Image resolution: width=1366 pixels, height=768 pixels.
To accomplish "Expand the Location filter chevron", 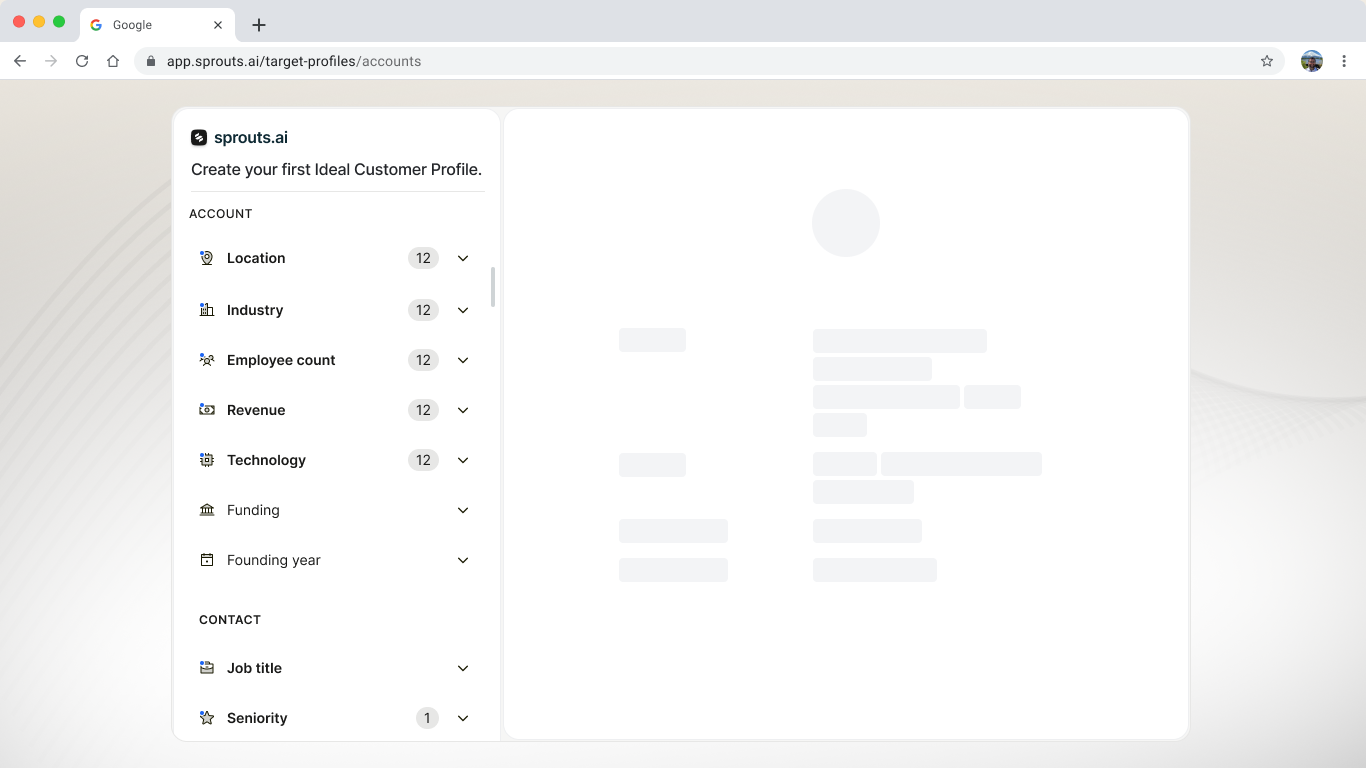I will click(463, 258).
